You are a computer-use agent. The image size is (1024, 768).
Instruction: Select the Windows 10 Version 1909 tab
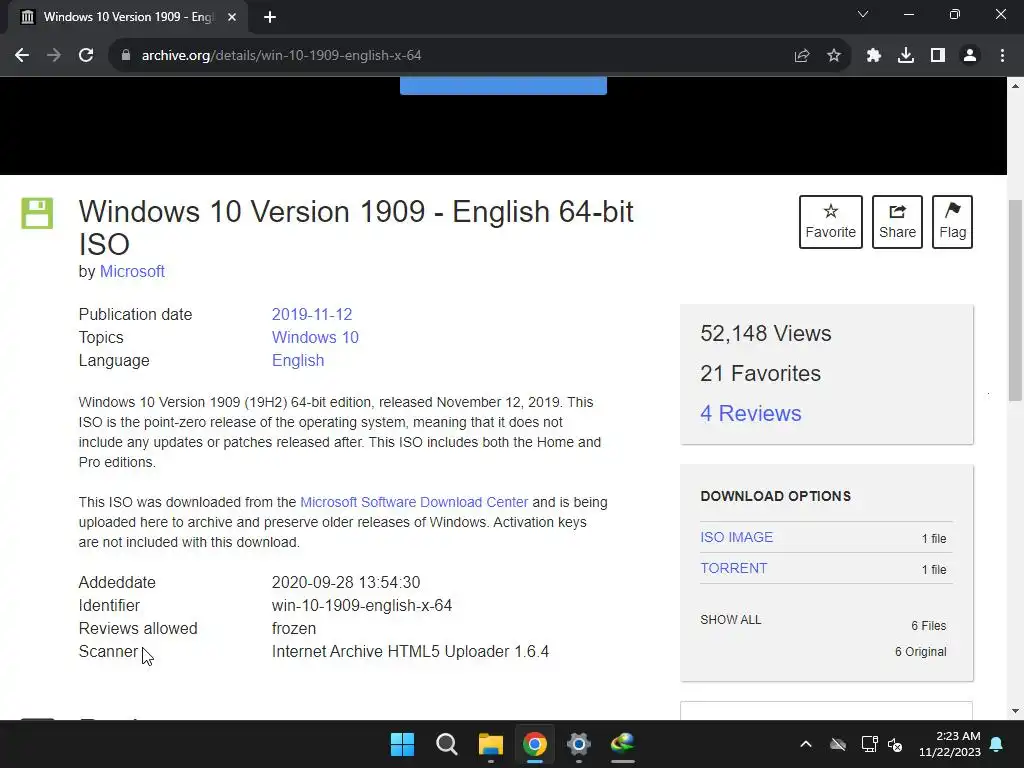pyautogui.click(x=127, y=17)
